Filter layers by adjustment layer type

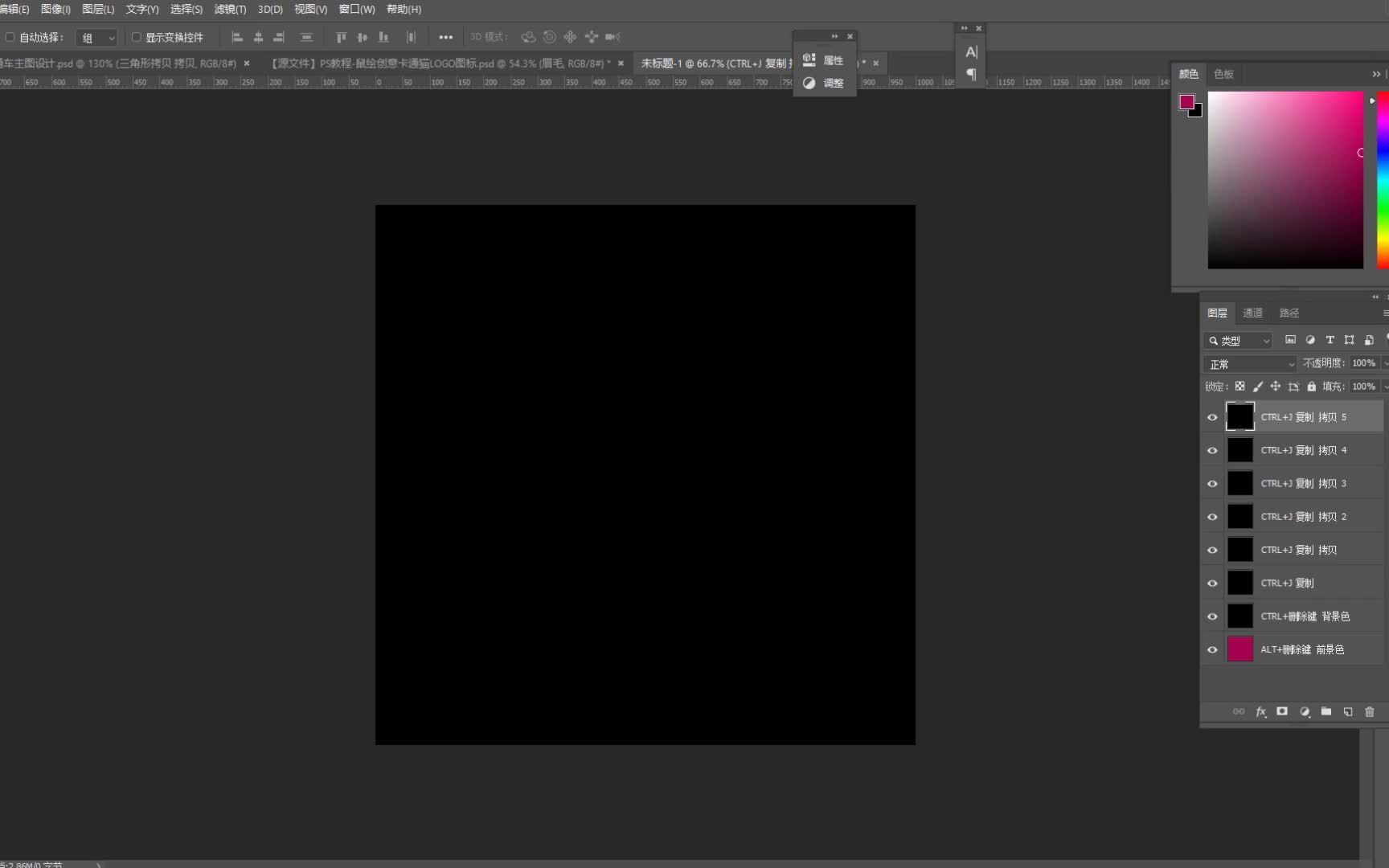[1310, 340]
